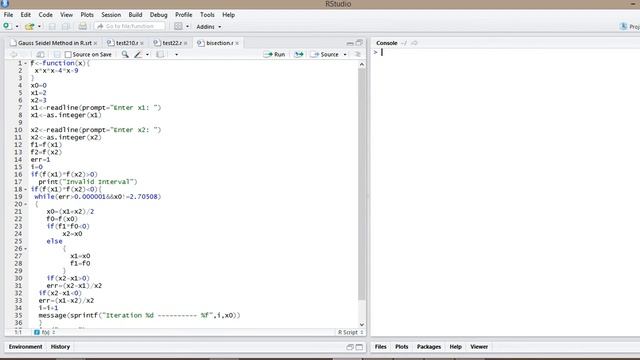The width and height of the screenshot is (640, 360).
Task: Click the editor vertical scrollbar thumb
Action: [362, 184]
